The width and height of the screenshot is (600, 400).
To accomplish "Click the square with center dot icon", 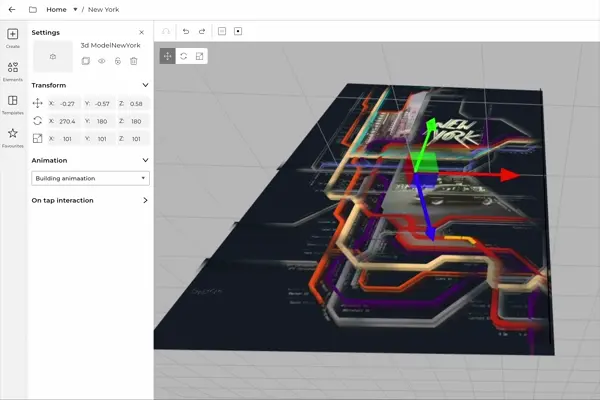I will tap(238, 31).
